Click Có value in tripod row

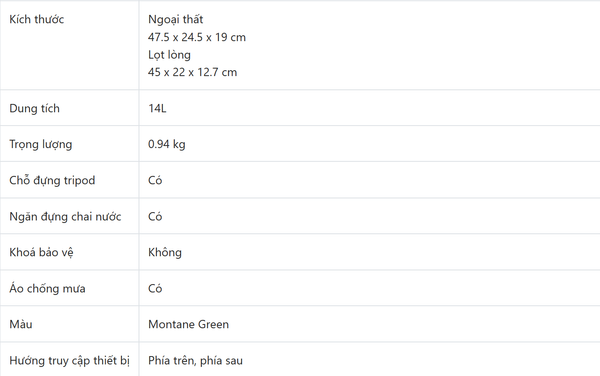155,180
